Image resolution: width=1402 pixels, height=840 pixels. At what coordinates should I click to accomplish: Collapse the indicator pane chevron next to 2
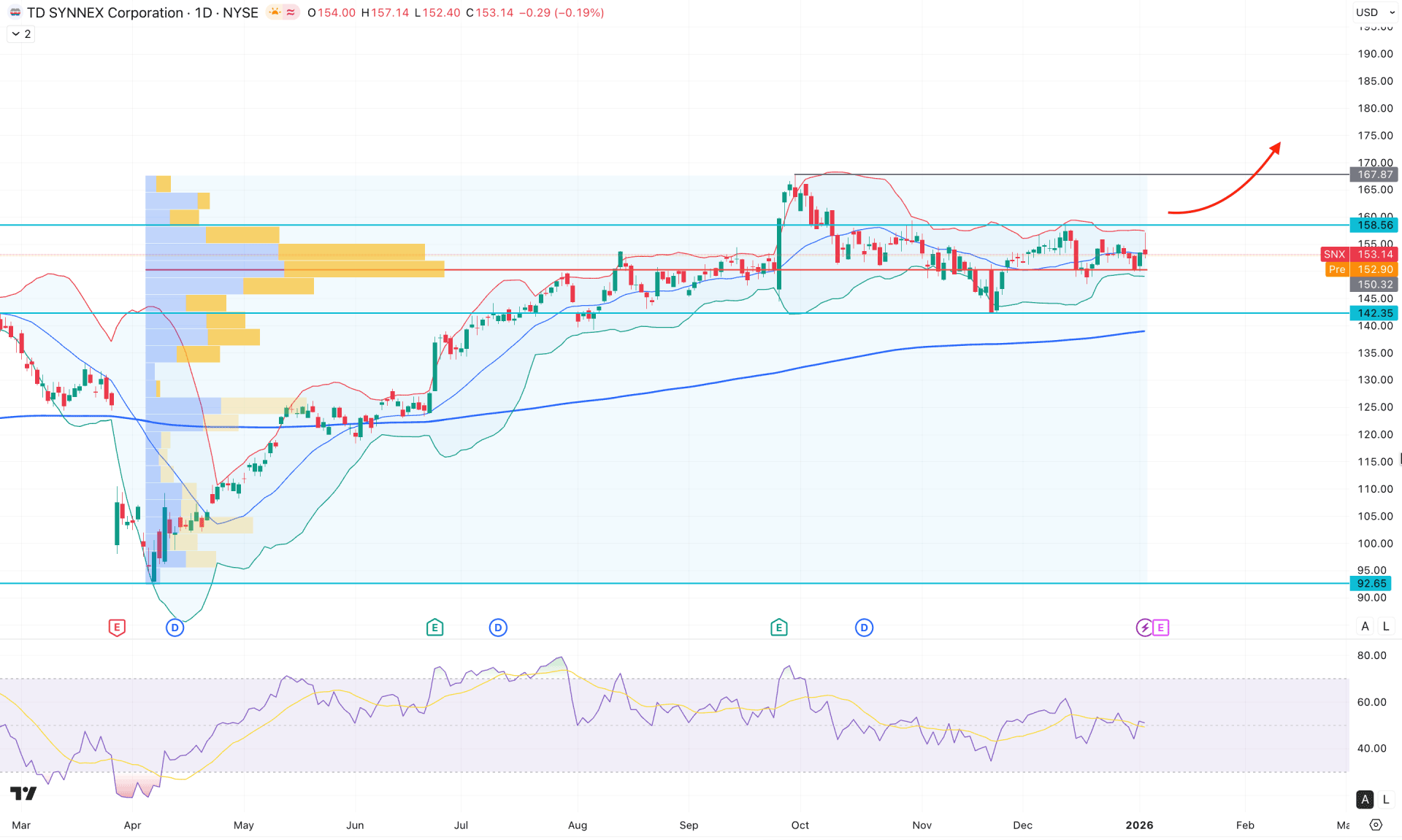point(14,34)
